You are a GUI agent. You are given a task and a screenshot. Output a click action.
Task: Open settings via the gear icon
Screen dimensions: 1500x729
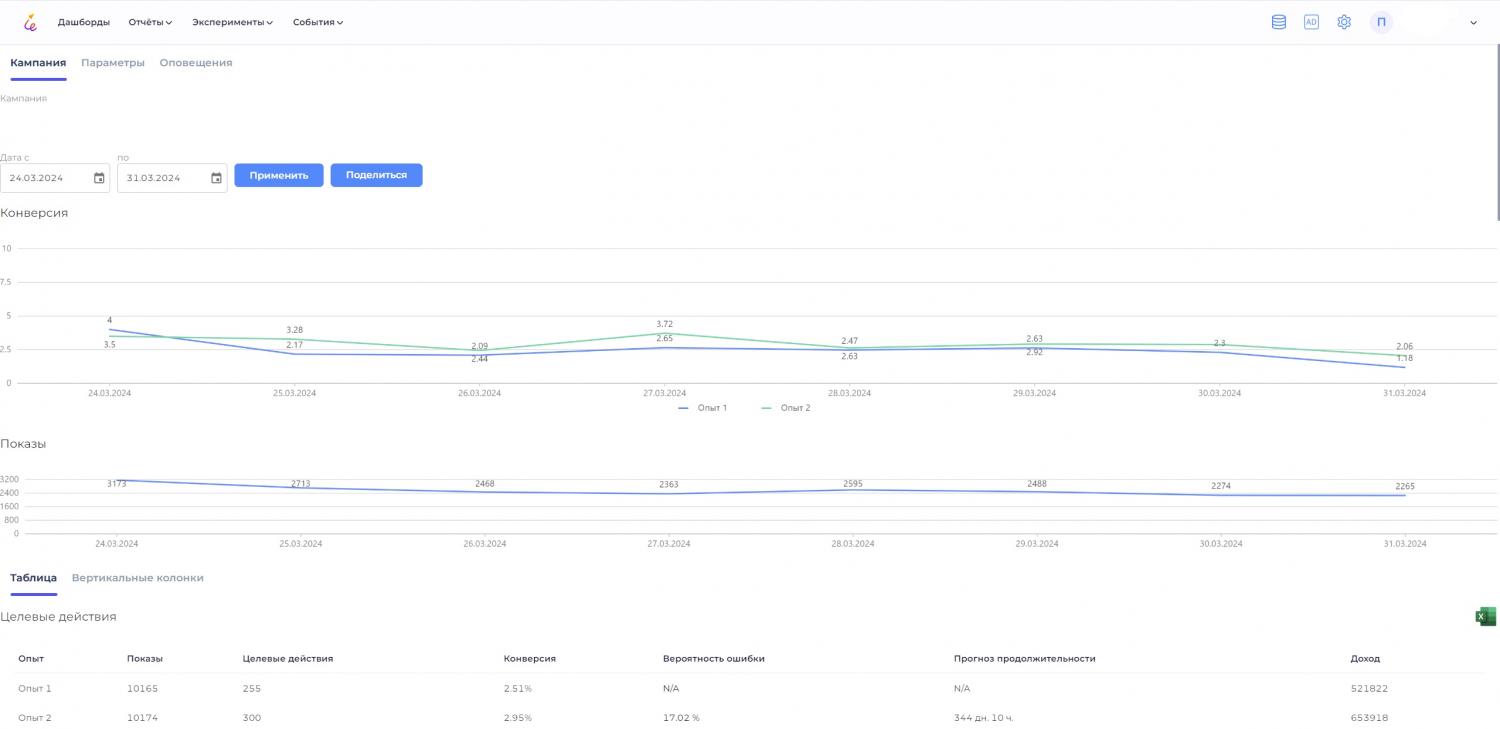[1344, 22]
